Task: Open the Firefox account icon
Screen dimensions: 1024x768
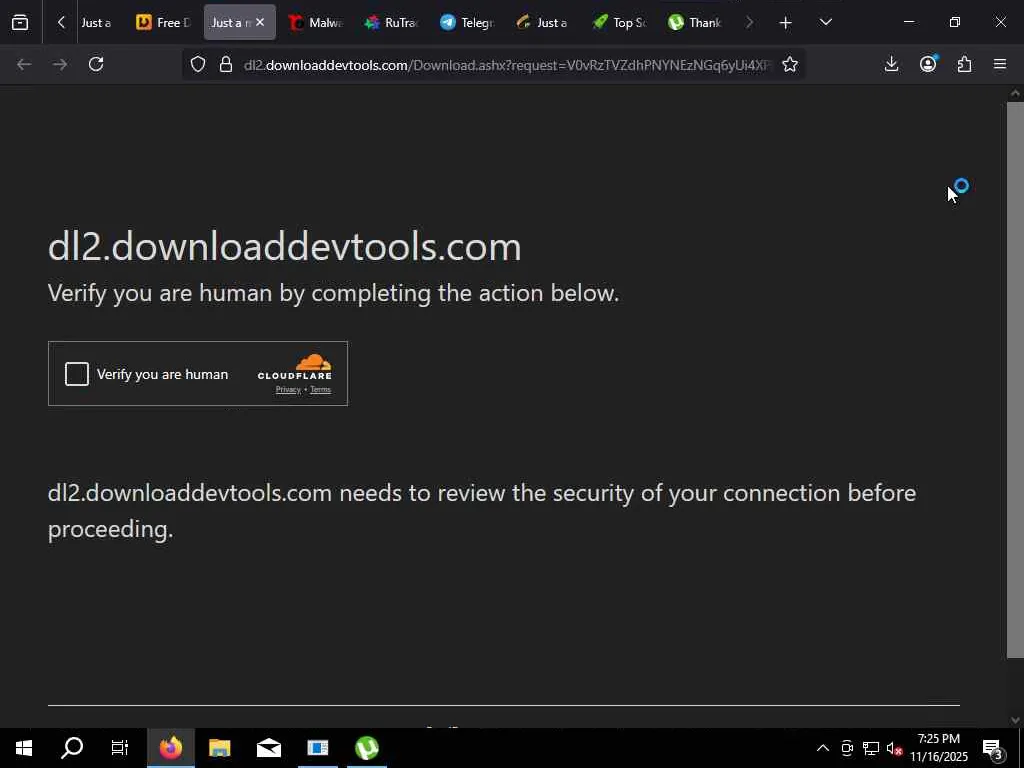Action: (x=928, y=64)
